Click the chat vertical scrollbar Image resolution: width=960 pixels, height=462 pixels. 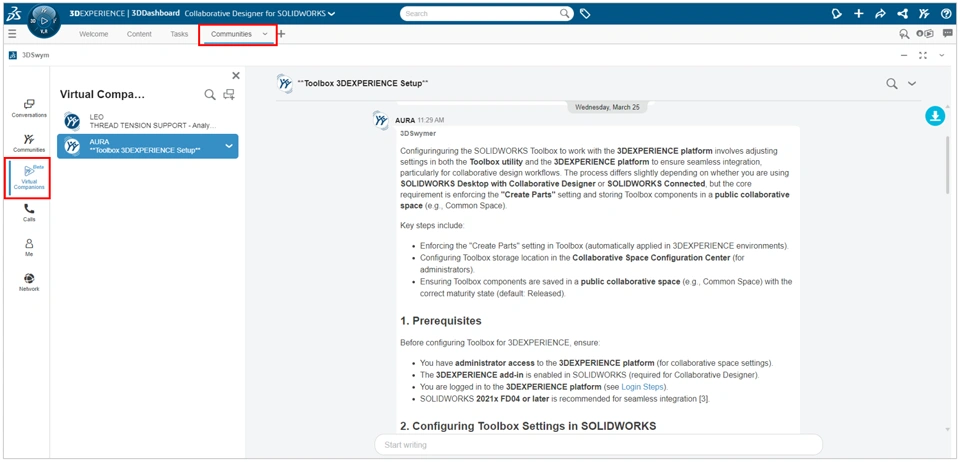(x=948, y=164)
